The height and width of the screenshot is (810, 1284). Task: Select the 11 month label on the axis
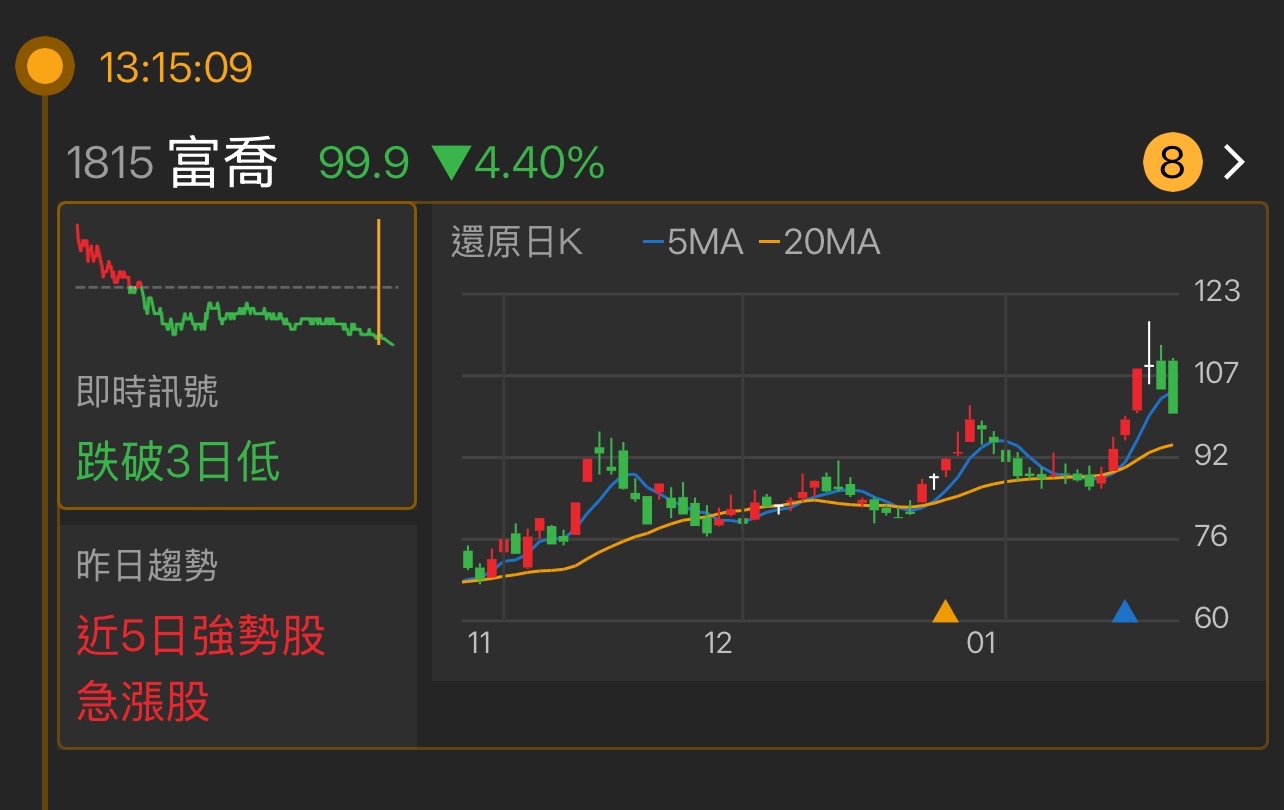(x=479, y=645)
